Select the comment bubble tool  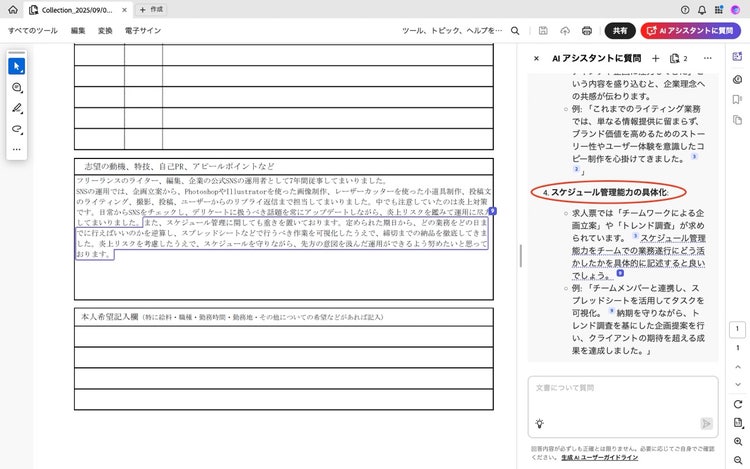pos(17,87)
